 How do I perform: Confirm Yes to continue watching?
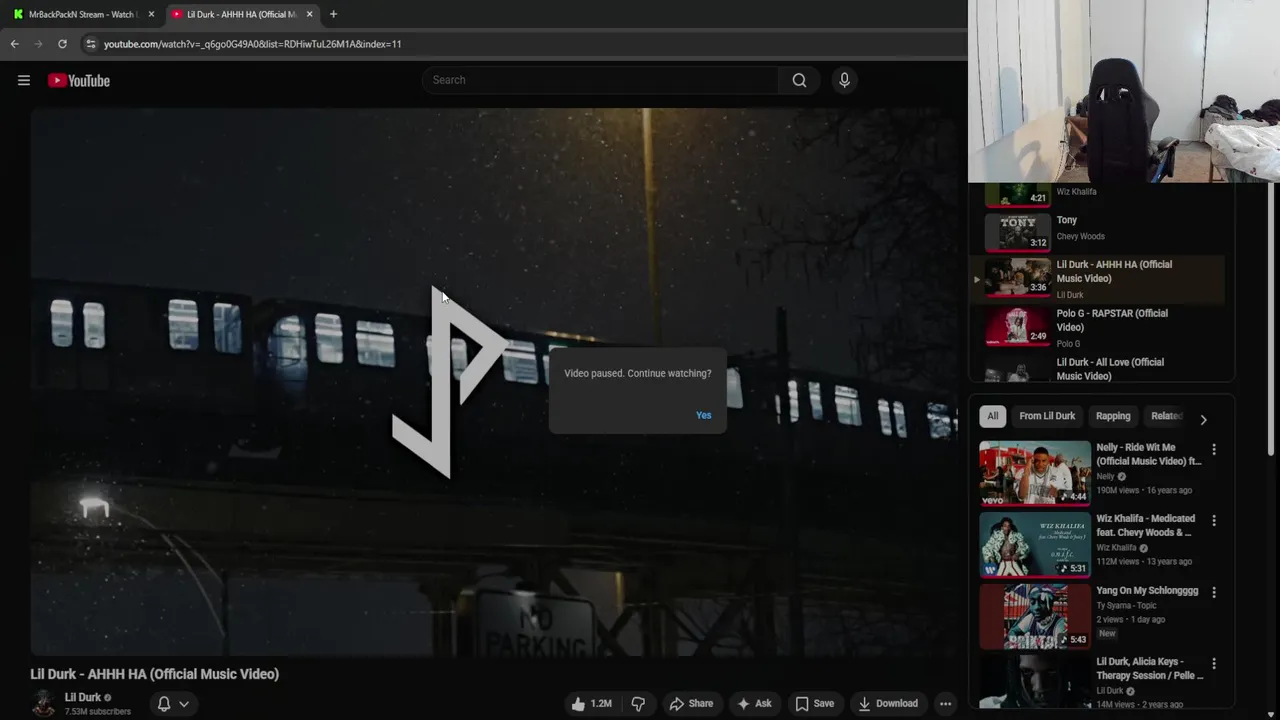pos(704,415)
